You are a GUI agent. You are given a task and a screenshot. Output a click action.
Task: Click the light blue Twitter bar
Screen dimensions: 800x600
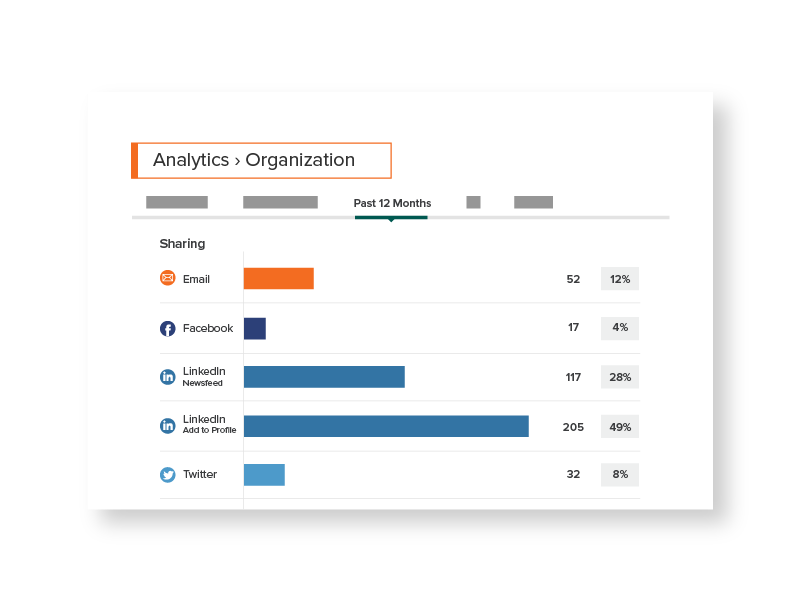[264, 475]
